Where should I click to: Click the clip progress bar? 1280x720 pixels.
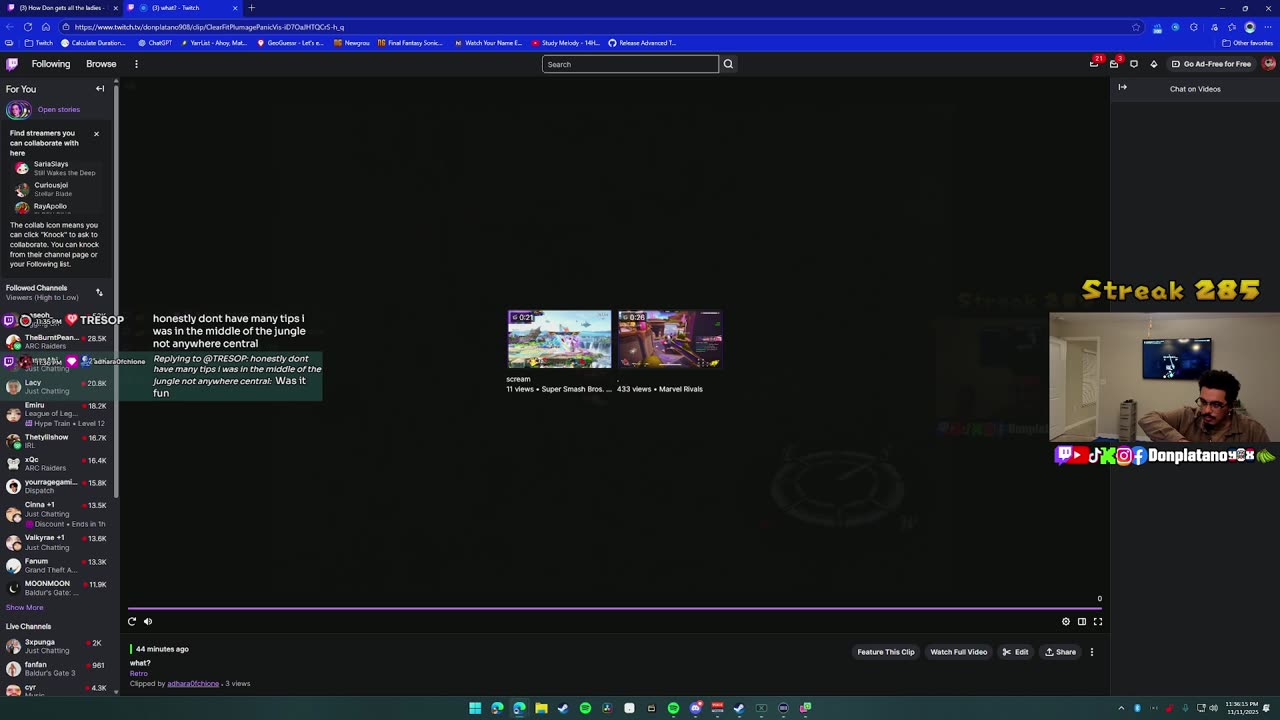pyautogui.click(x=615, y=608)
